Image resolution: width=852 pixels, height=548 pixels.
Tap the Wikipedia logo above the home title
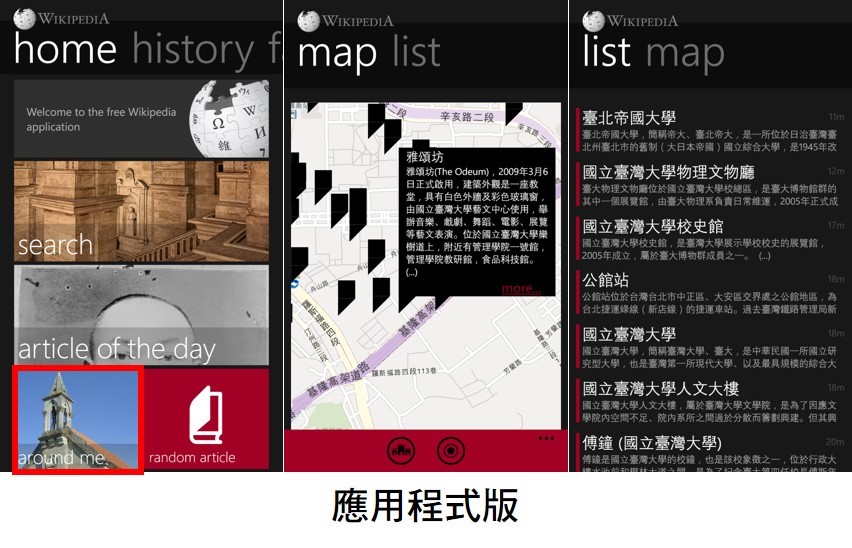(24, 19)
